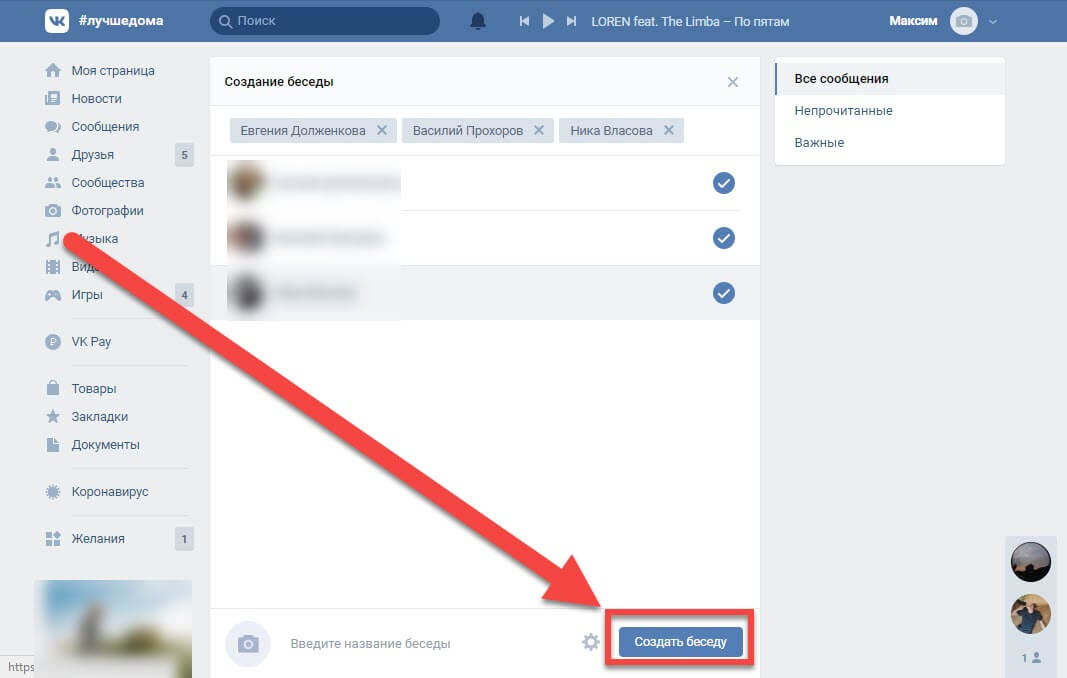1067x678 pixels.
Task: Click the LOREN feat. The Limba track title
Action: click(690, 22)
